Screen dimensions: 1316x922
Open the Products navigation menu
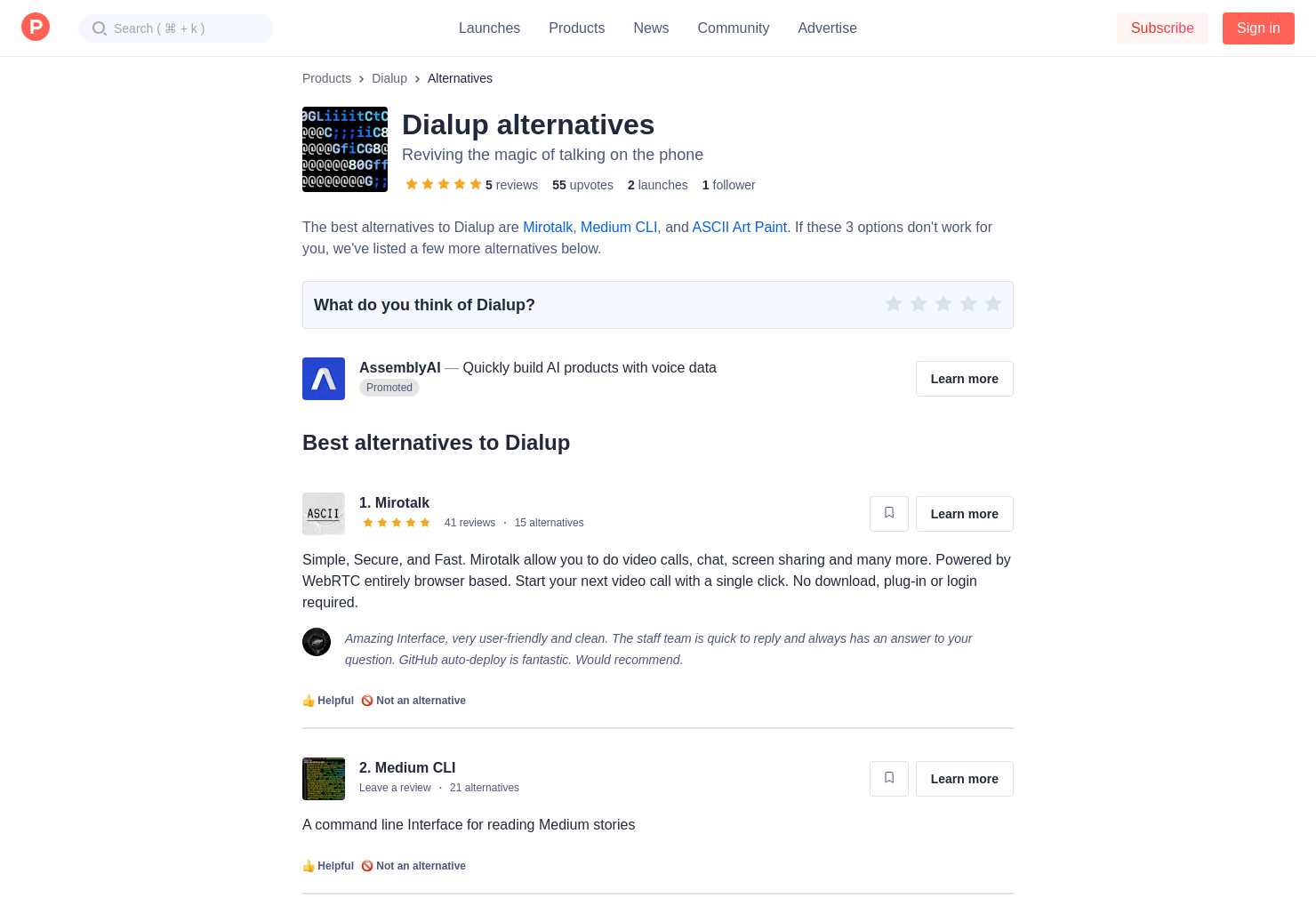point(576,28)
